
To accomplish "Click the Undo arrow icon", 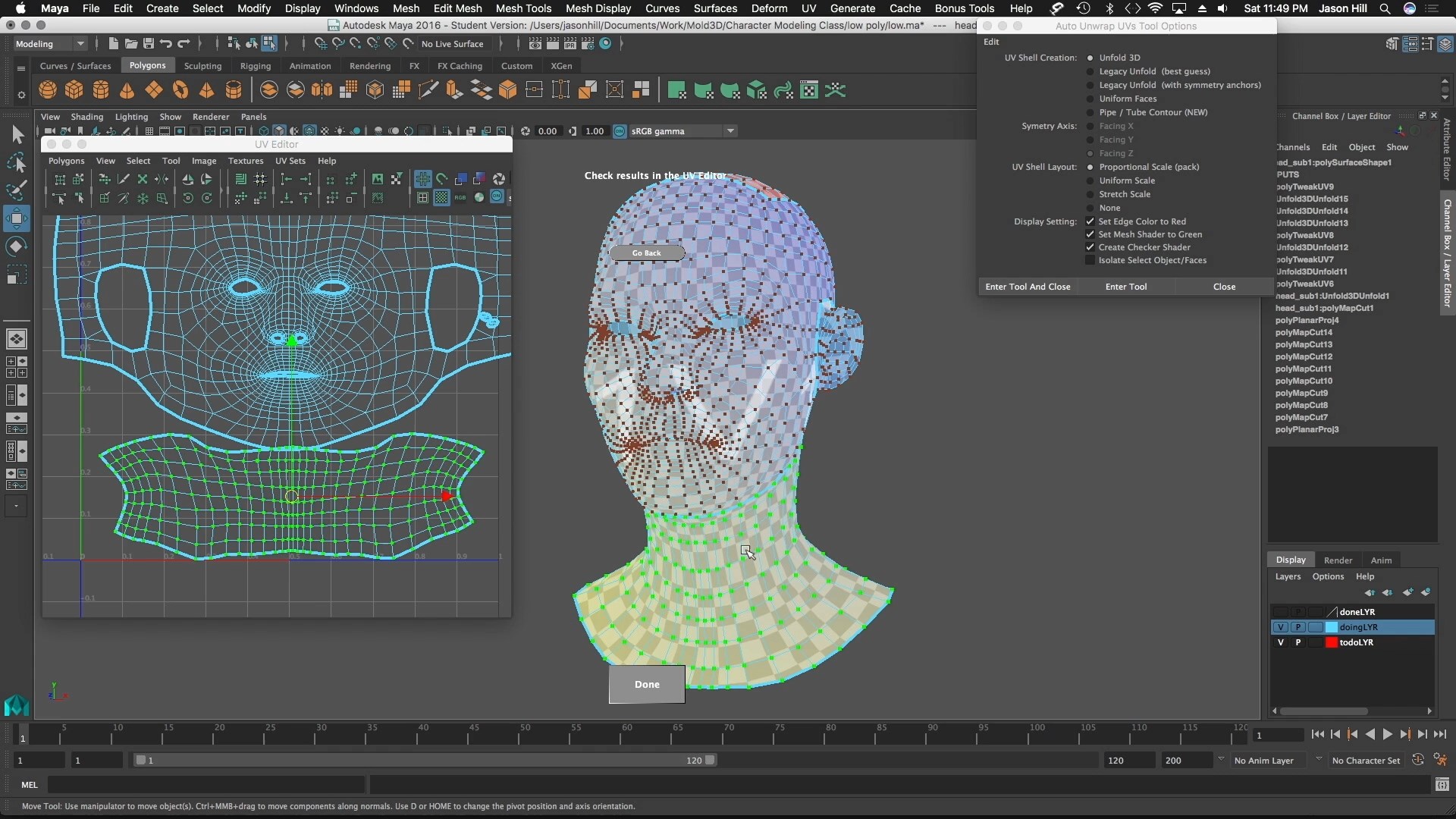I will [165, 43].
